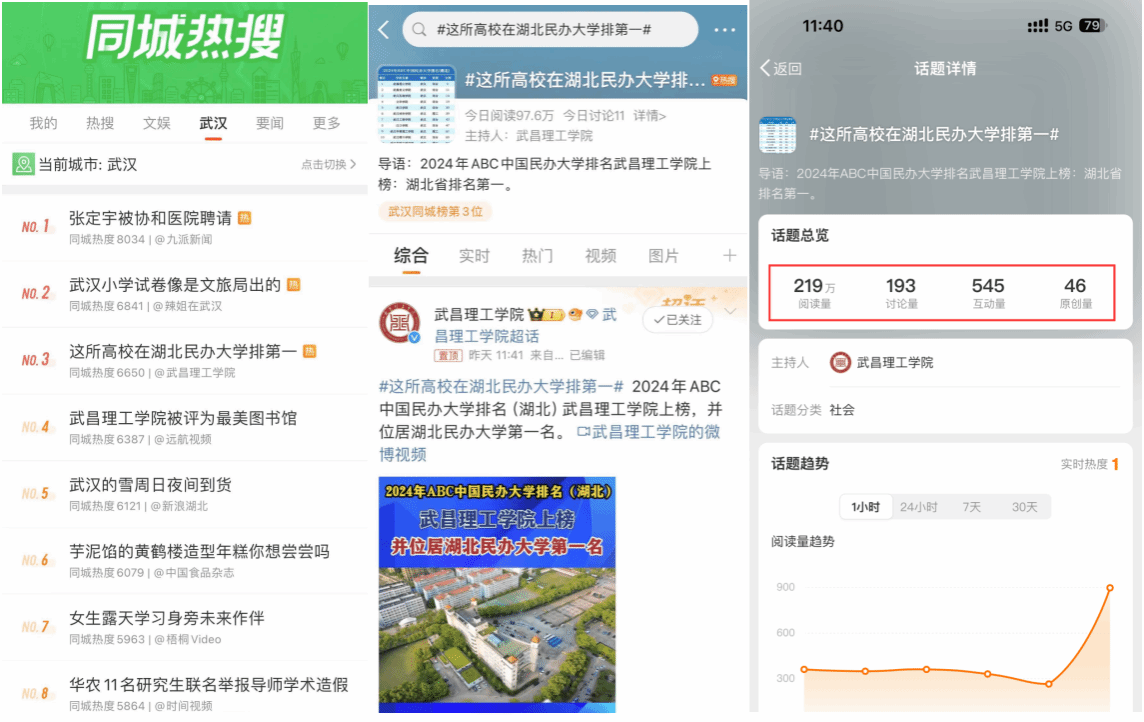Select the 7天 trend range

(x=971, y=507)
